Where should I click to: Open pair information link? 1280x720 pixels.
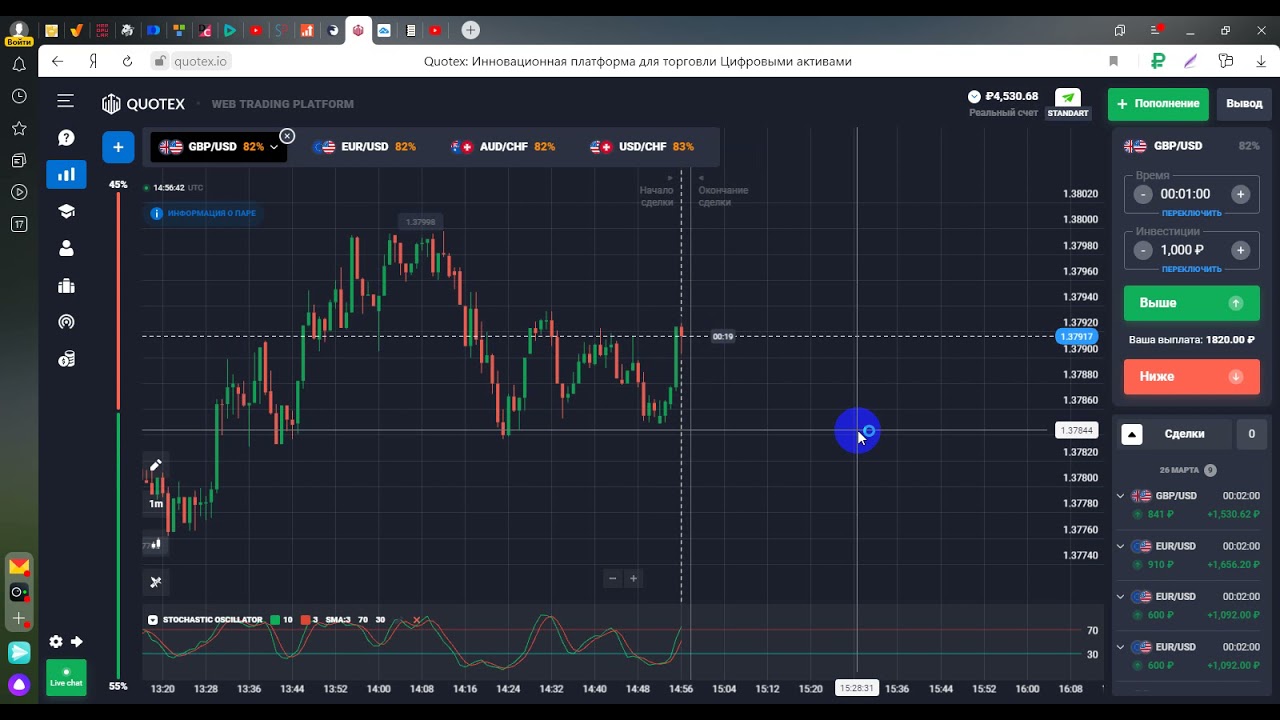[x=203, y=213]
